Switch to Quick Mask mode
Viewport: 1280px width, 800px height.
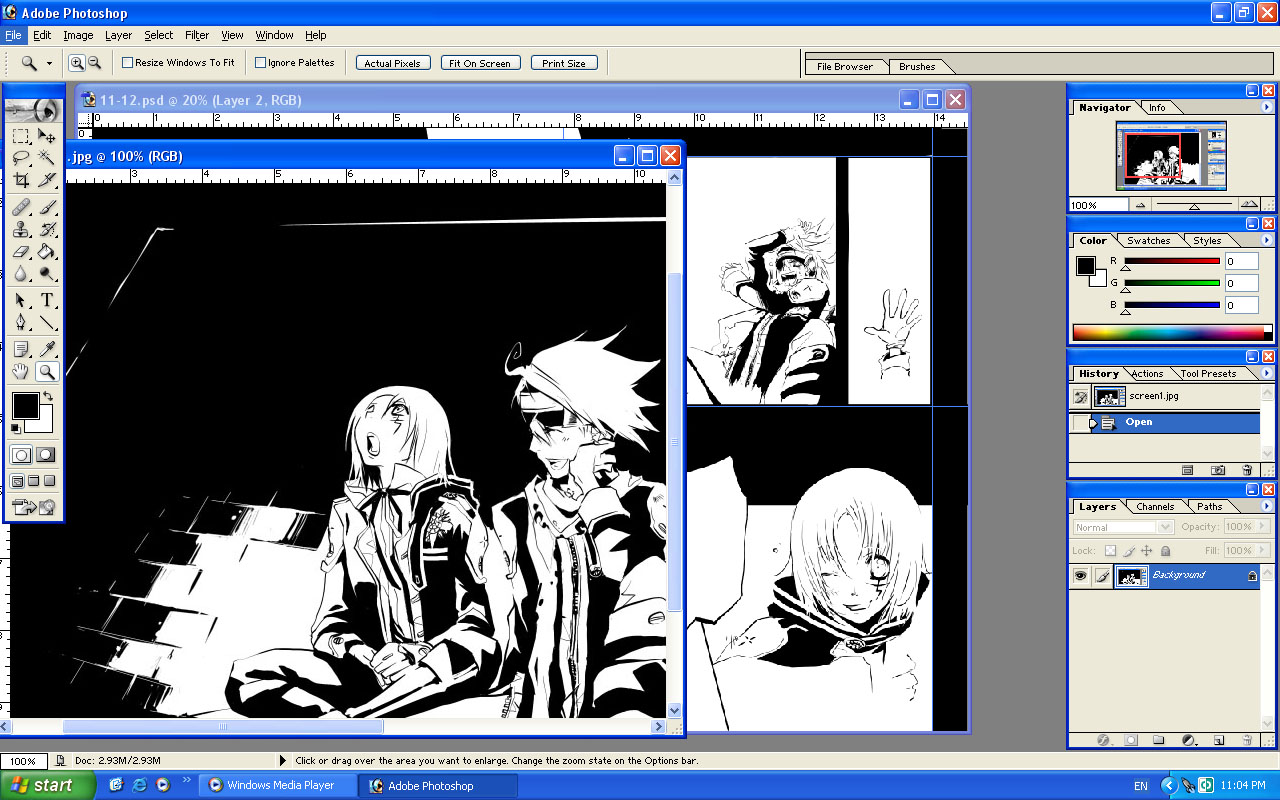[x=46, y=455]
